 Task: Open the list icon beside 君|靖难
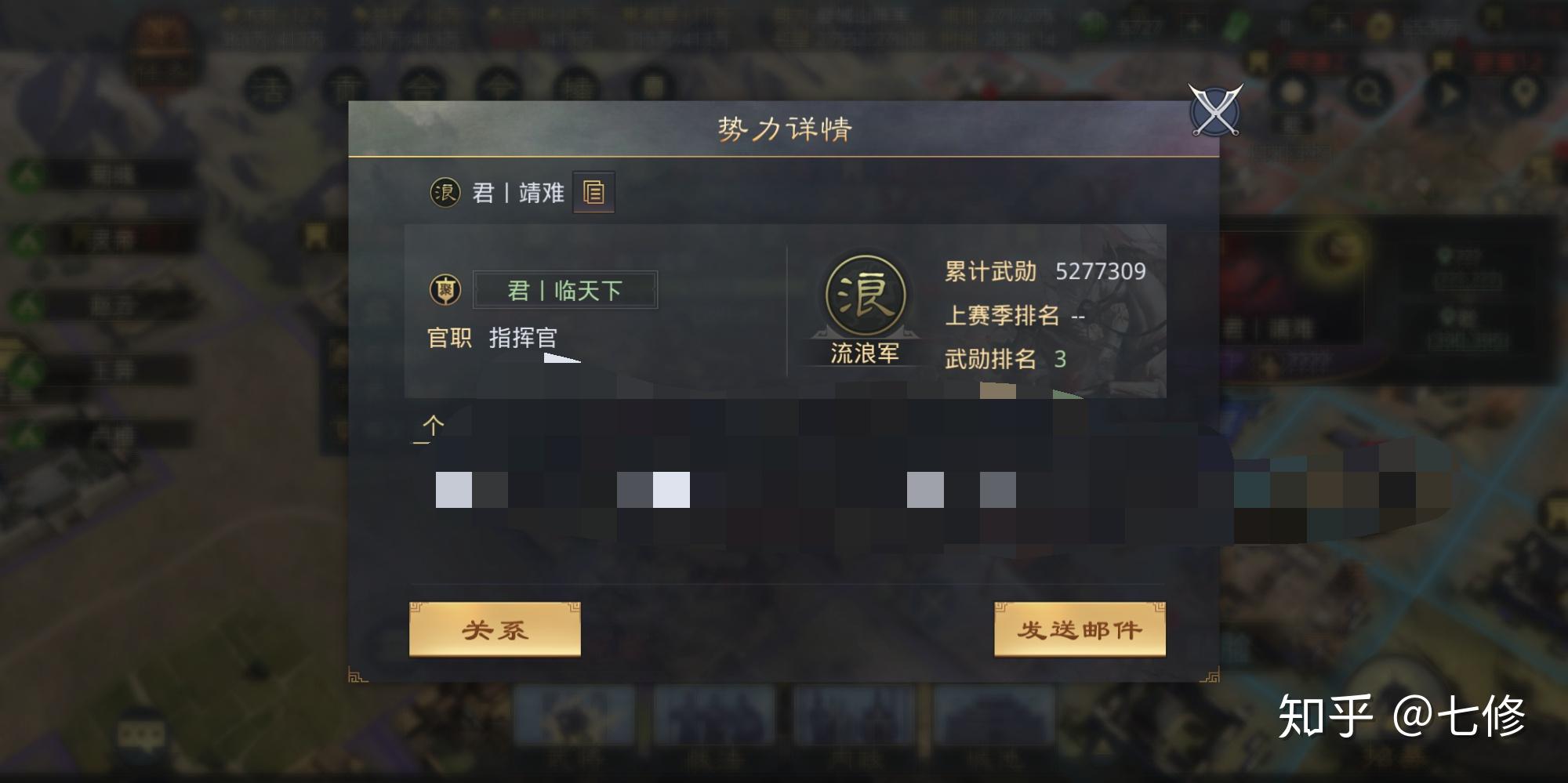coord(593,192)
